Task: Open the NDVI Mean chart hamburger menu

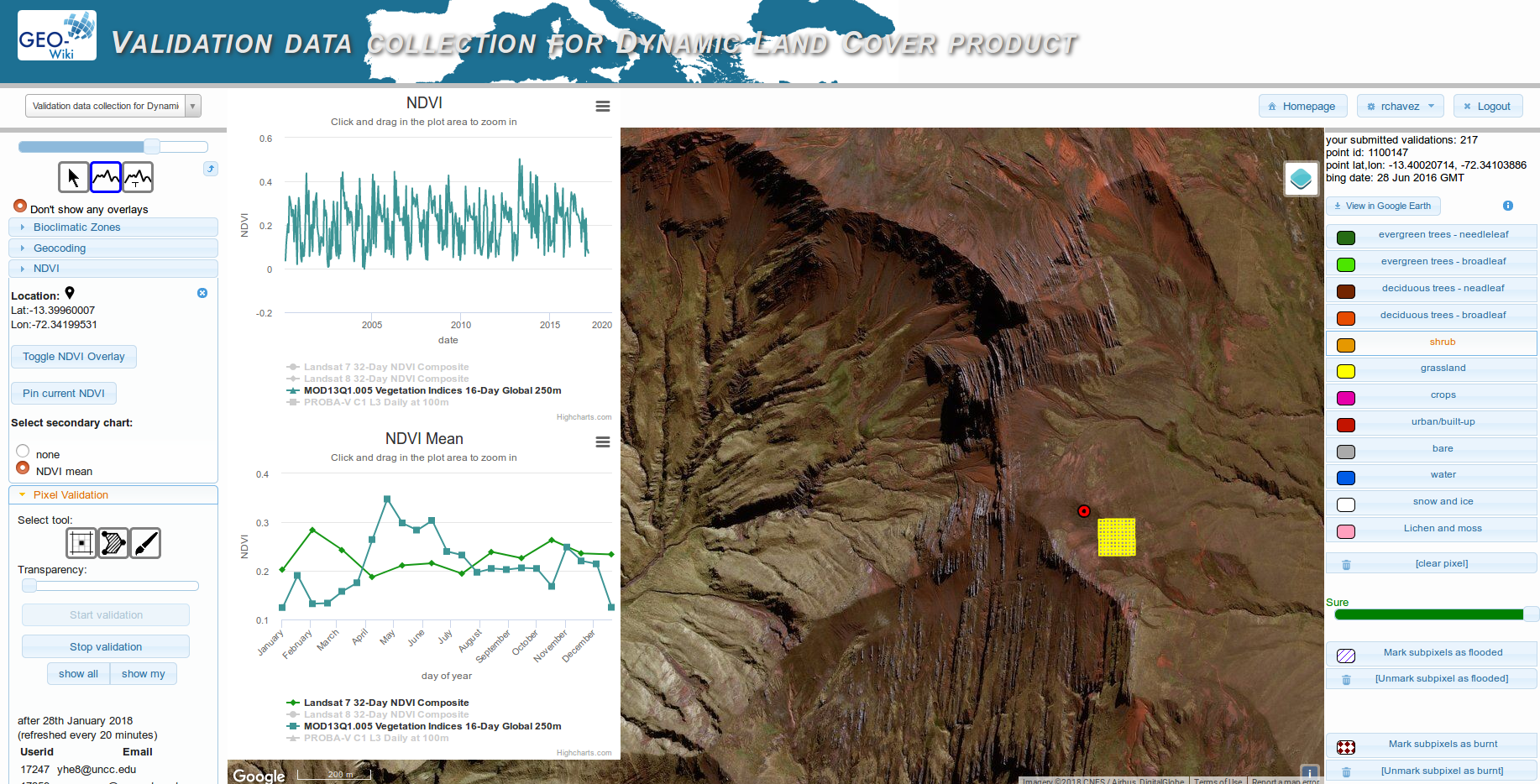Action: click(602, 442)
